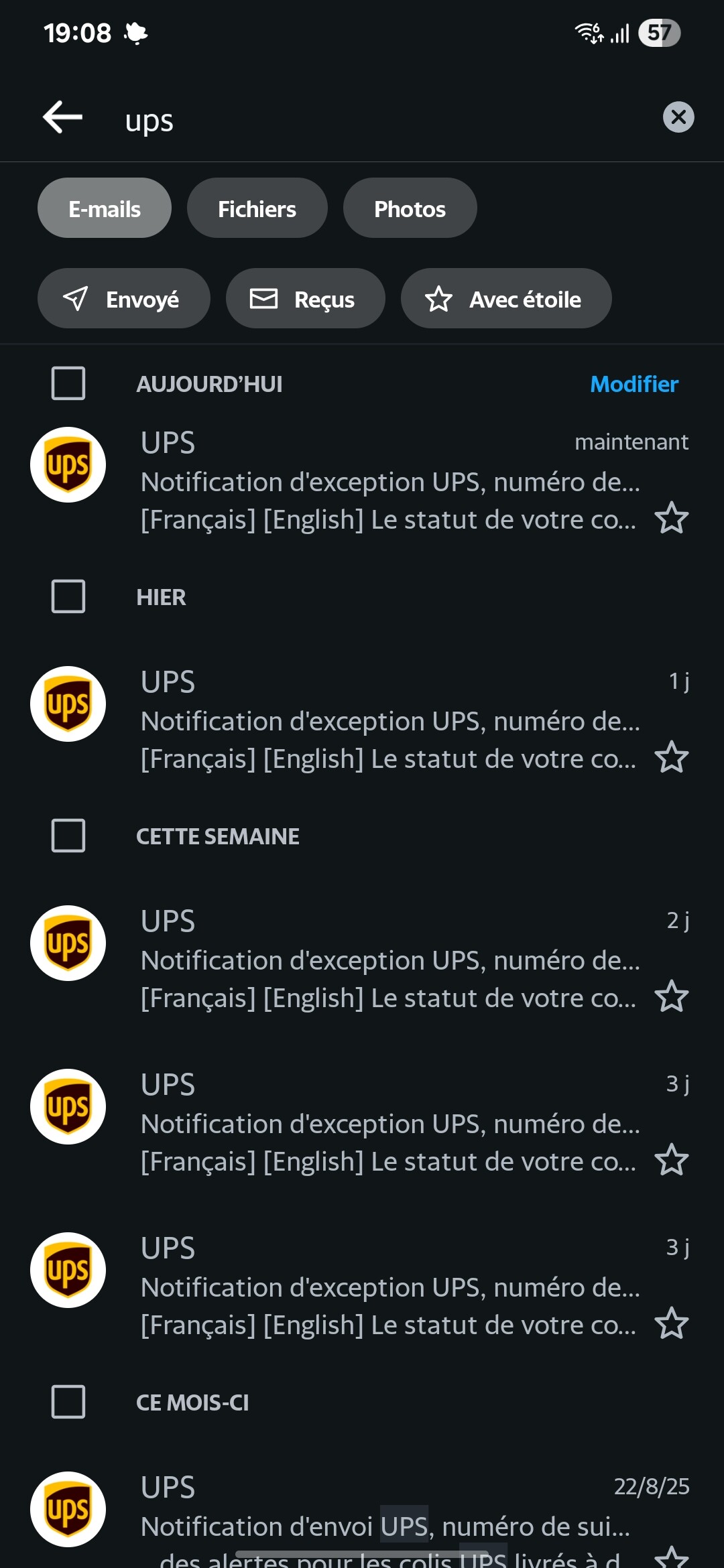Image resolution: width=724 pixels, height=1568 pixels.
Task: Edit the ups search field
Action: click(x=375, y=121)
